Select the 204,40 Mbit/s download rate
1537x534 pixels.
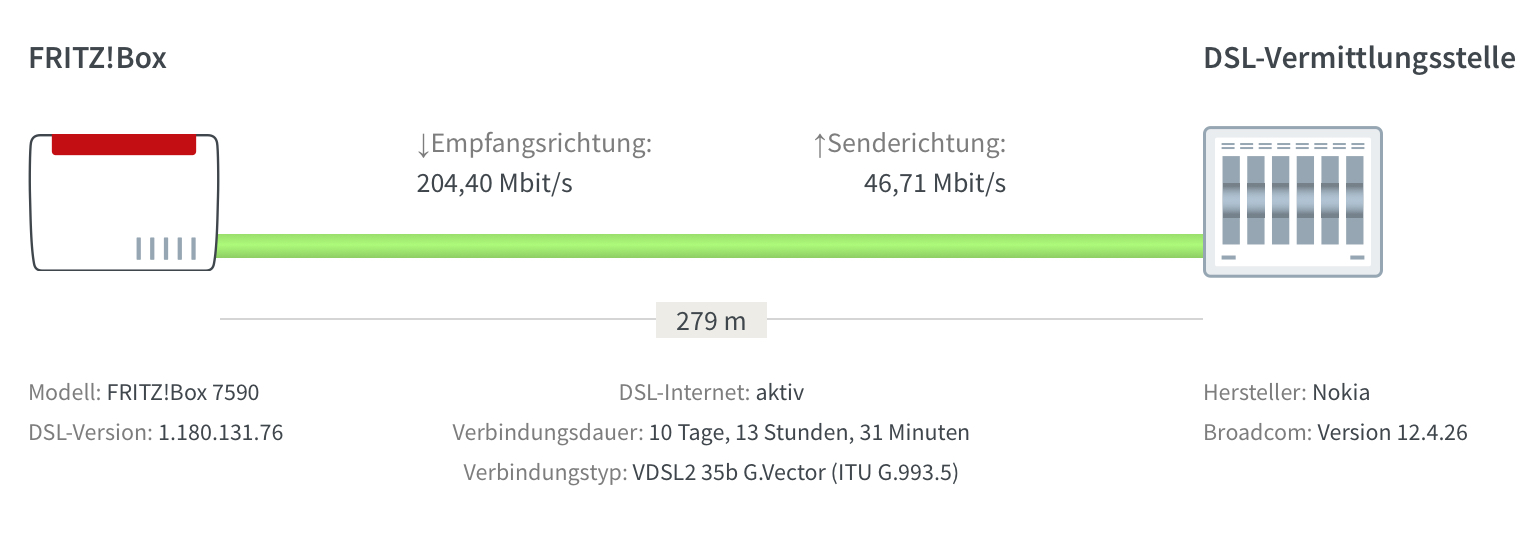pos(495,184)
